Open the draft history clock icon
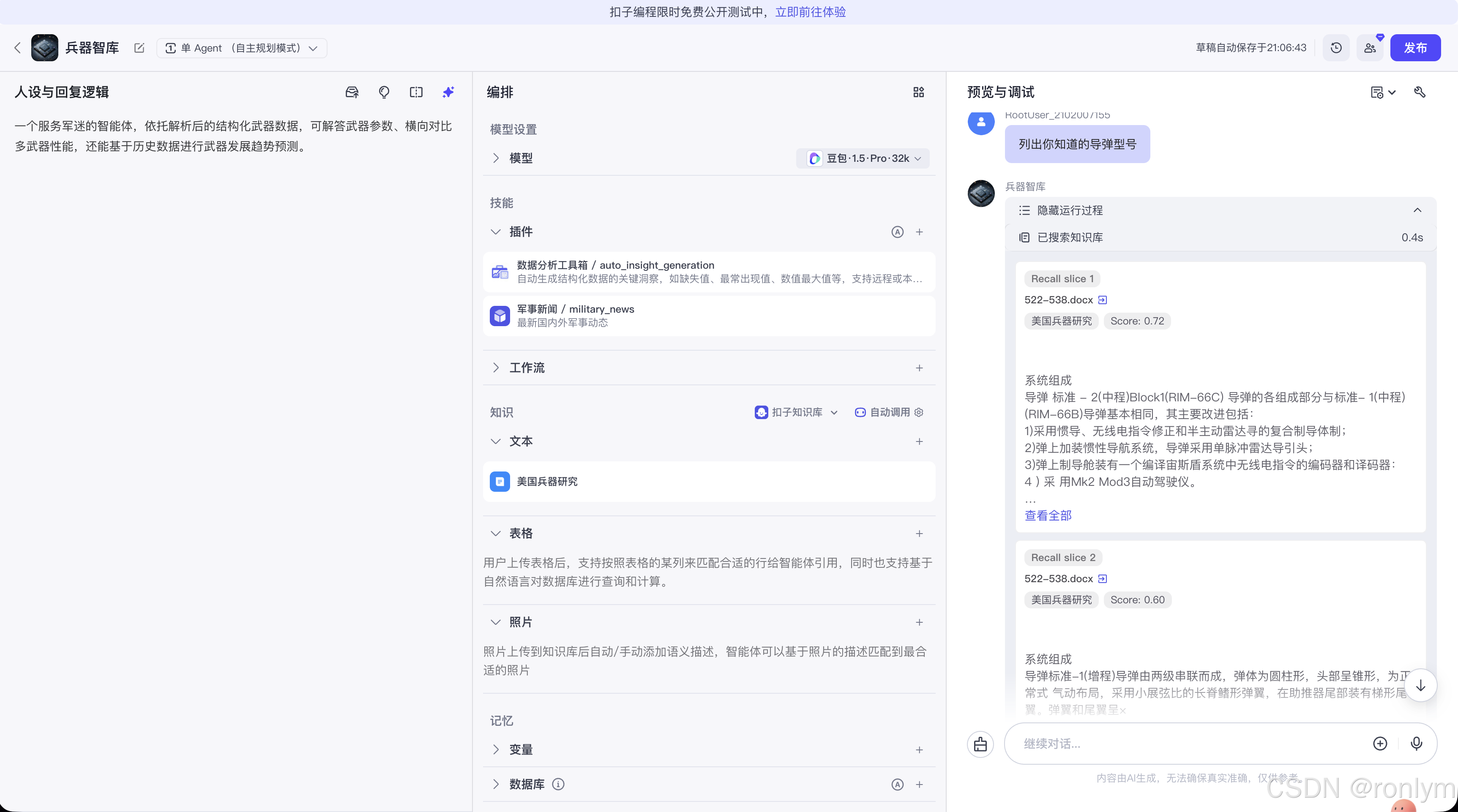1458x812 pixels. pyautogui.click(x=1336, y=48)
